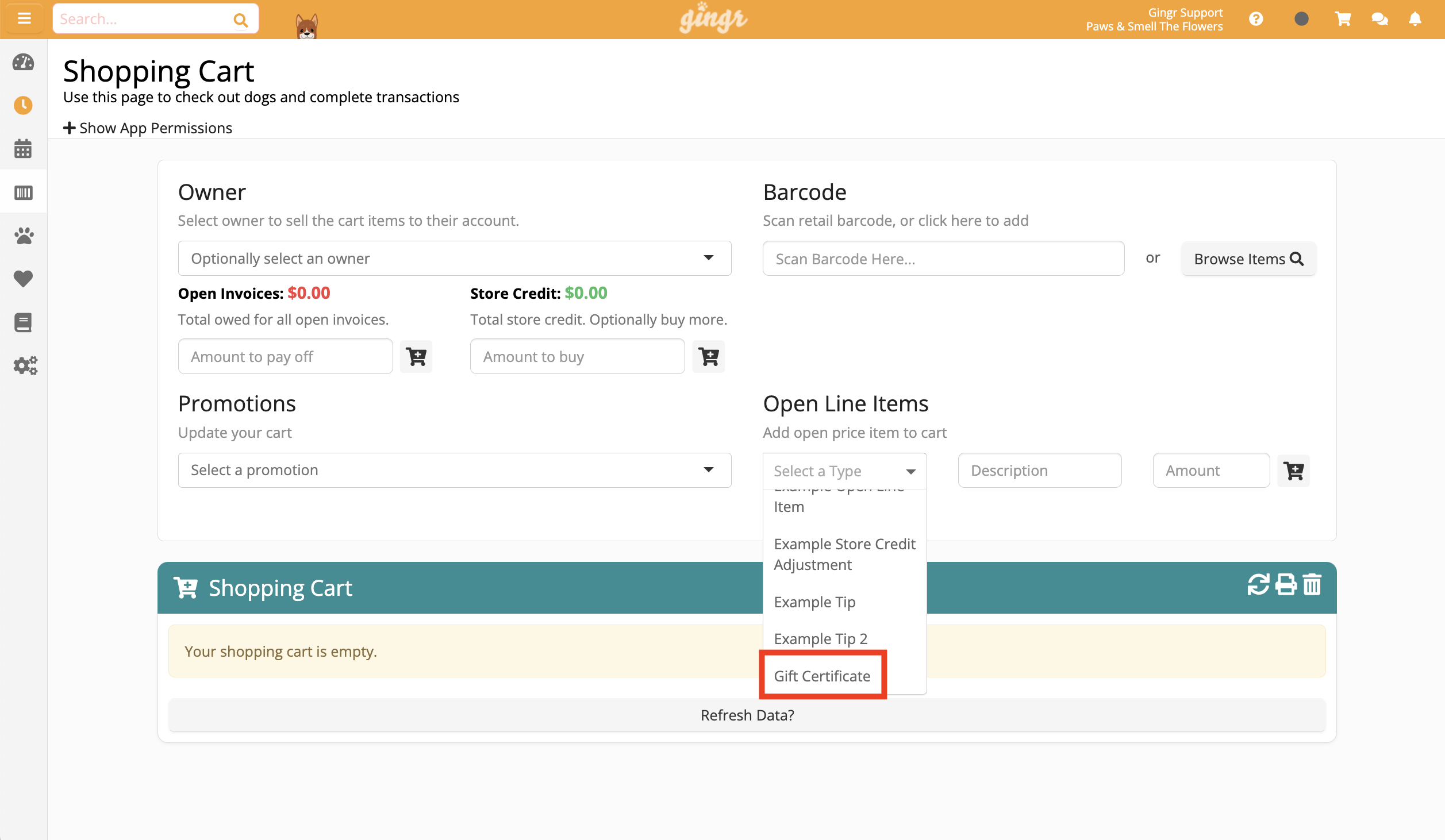Open the calendar icon in sidebar

click(x=24, y=149)
